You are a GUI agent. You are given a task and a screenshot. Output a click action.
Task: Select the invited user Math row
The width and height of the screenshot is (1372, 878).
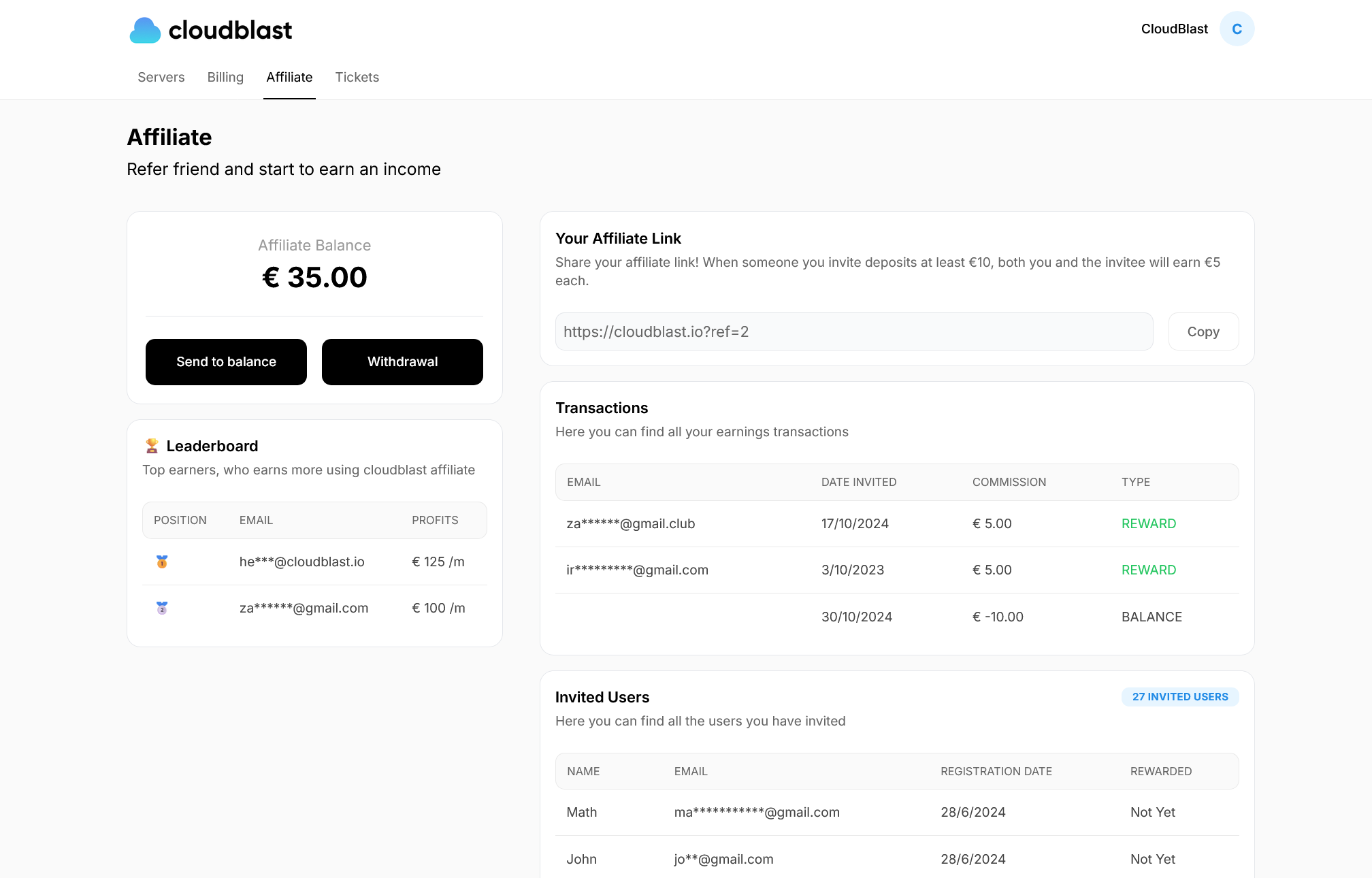[896, 813]
